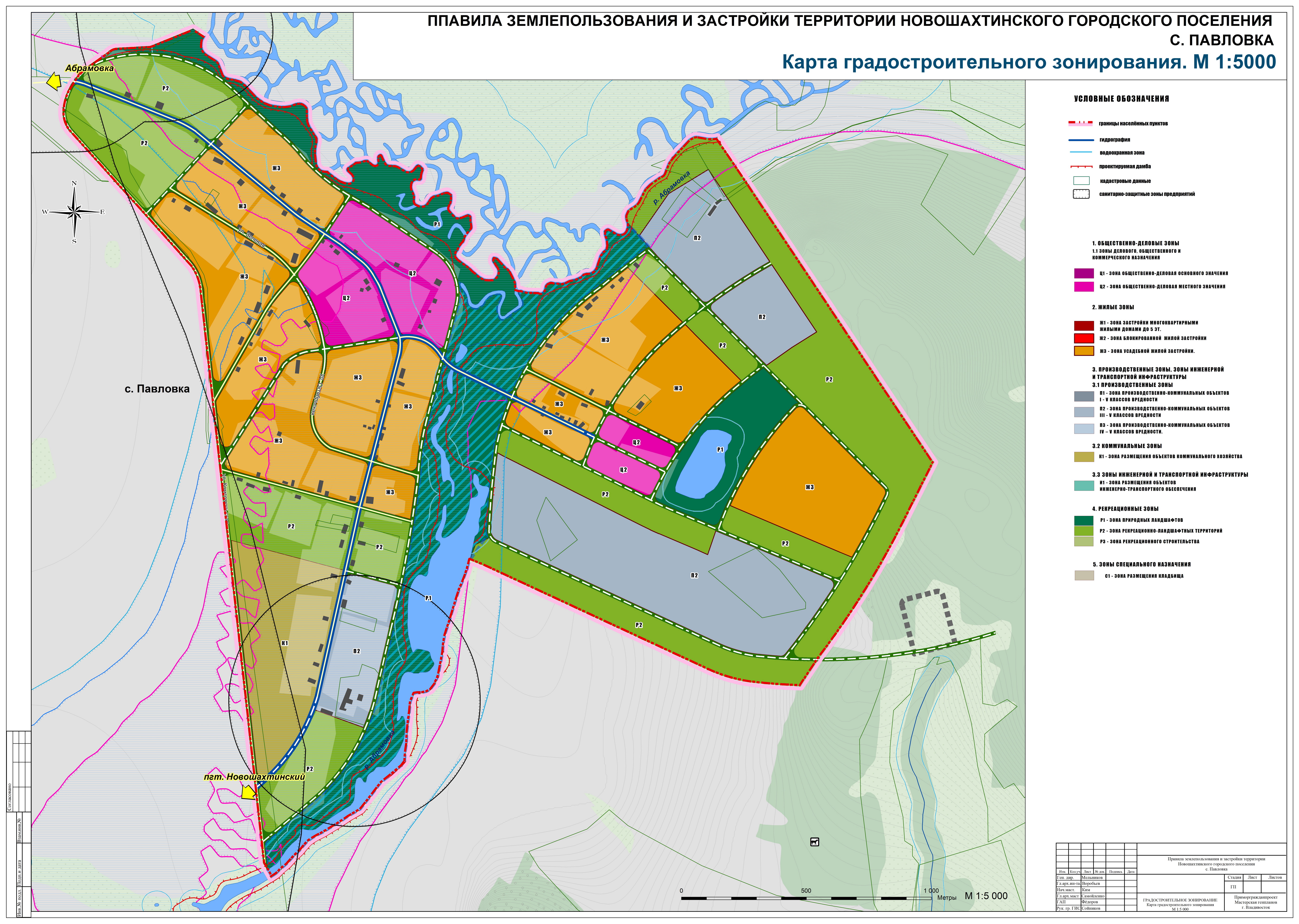Select the Ж3 orange legend swatch

1084,351
